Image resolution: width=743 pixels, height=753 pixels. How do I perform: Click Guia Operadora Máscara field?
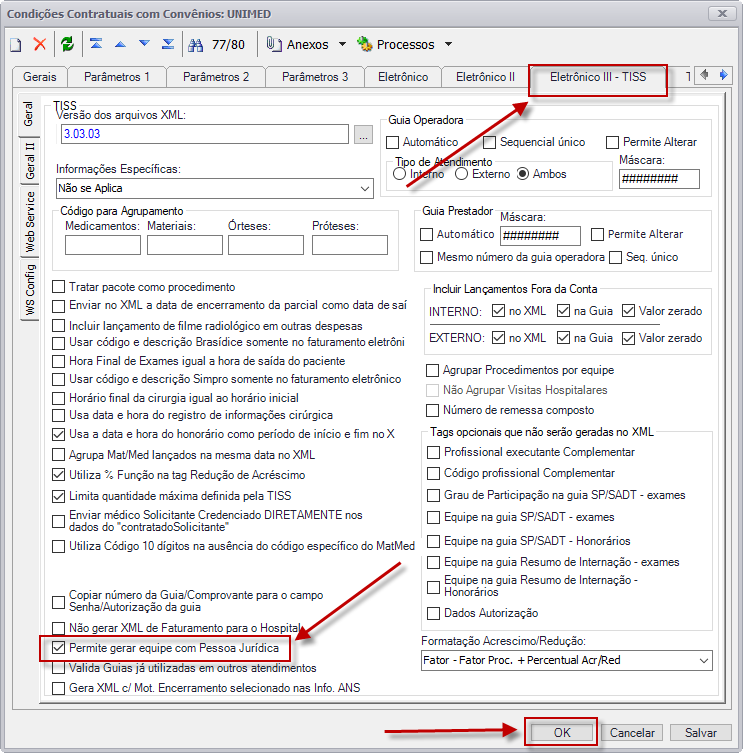pos(659,179)
